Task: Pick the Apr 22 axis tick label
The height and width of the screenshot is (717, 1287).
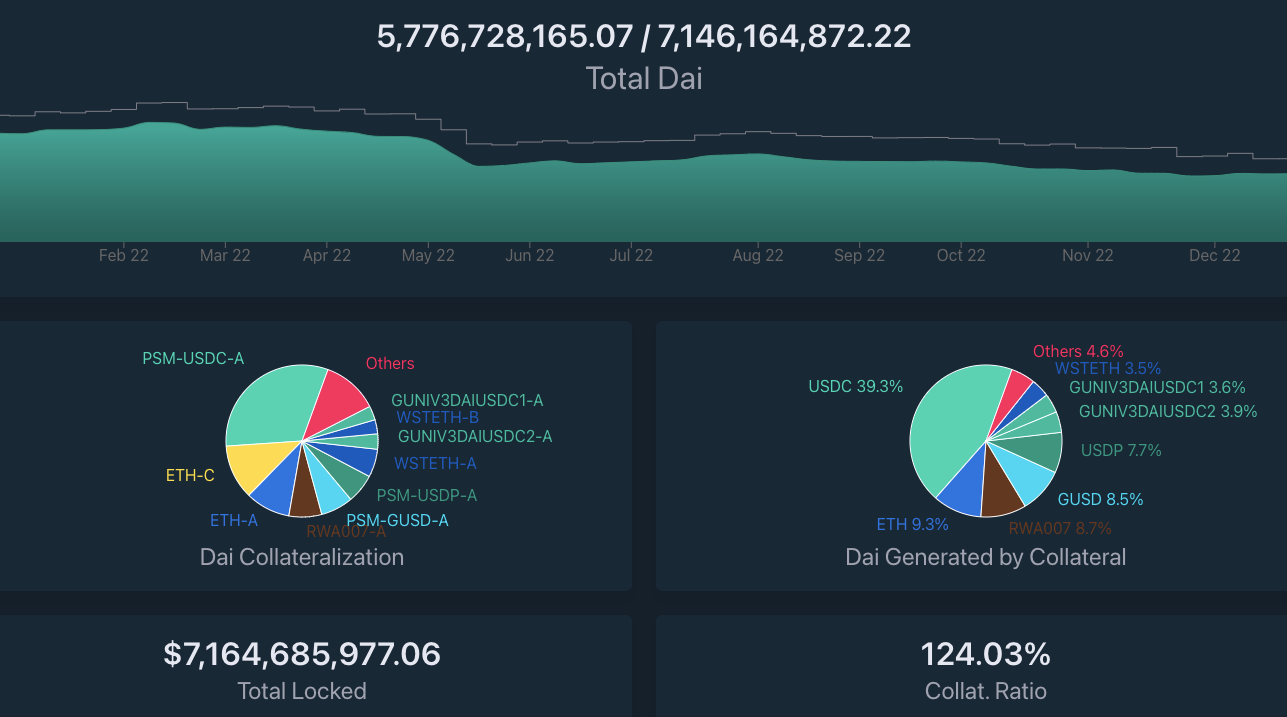Action: [x=327, y=255]
